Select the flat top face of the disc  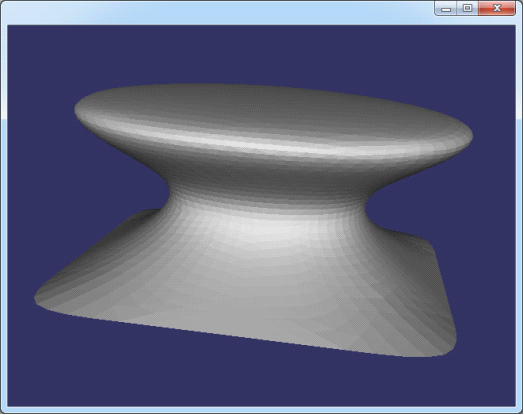point(267,107)
